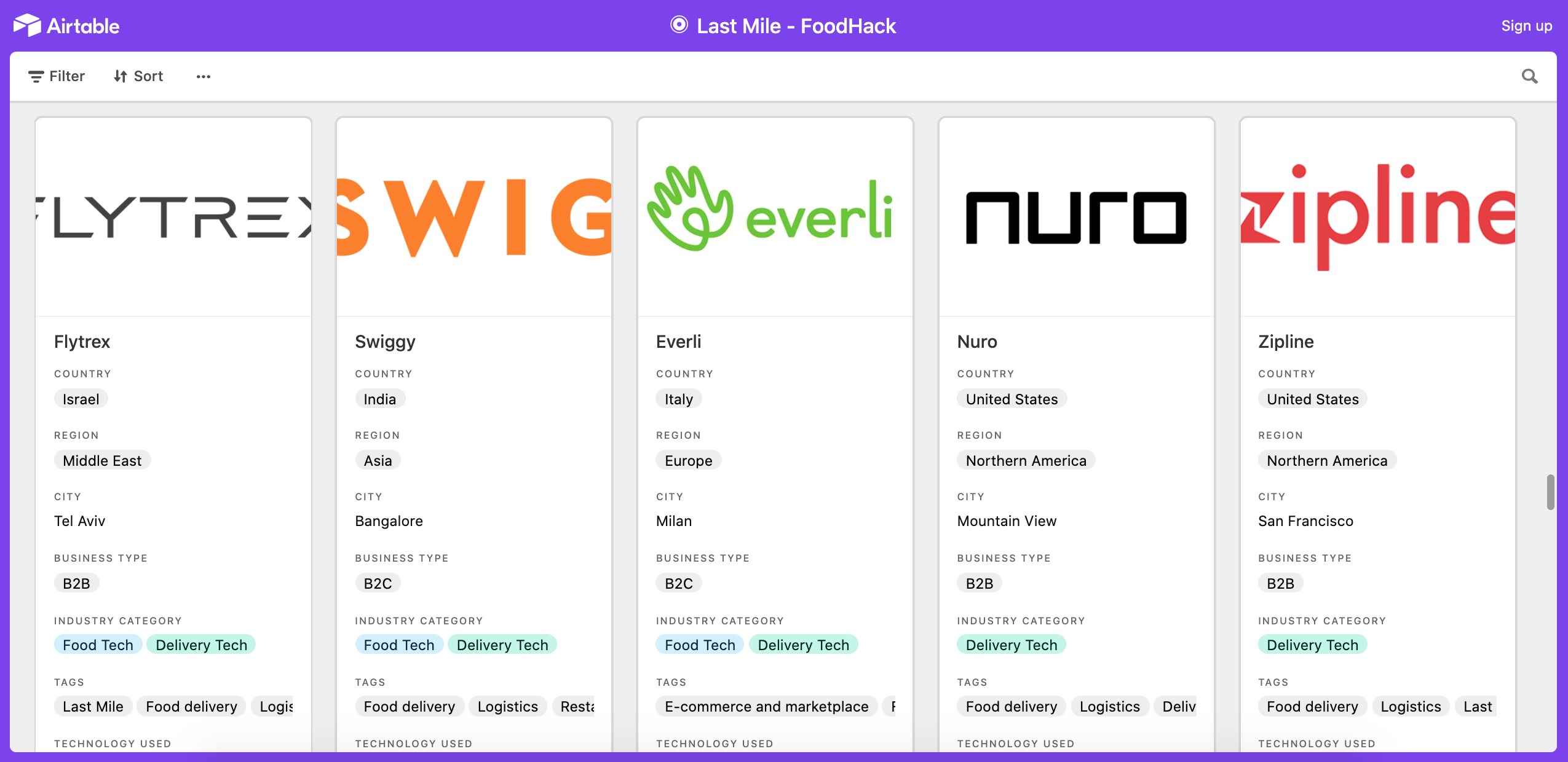Click the Italy country tag

pyautogui.click(x=678, y=399)
